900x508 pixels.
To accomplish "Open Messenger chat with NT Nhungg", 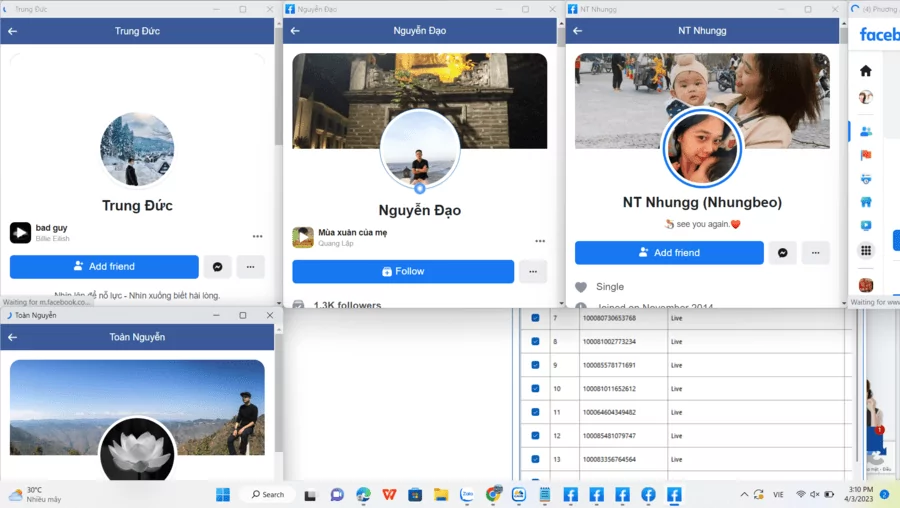I will tap(782, 253).
